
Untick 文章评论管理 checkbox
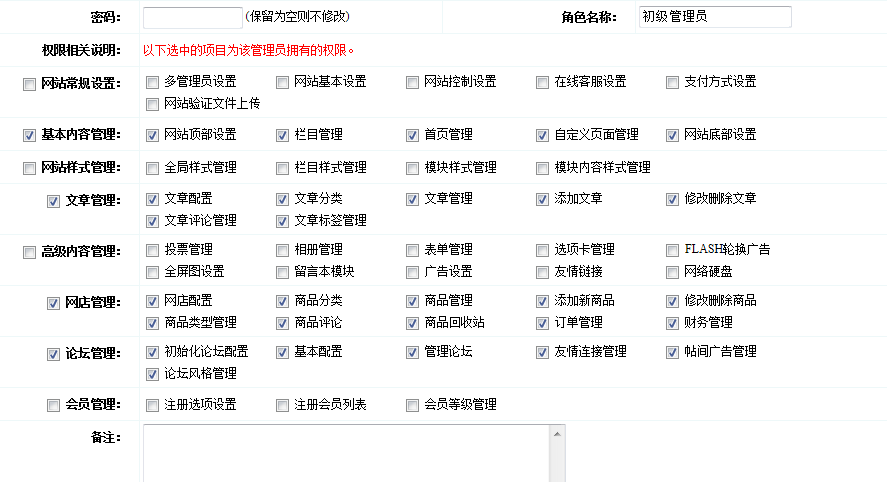[152, 221]
